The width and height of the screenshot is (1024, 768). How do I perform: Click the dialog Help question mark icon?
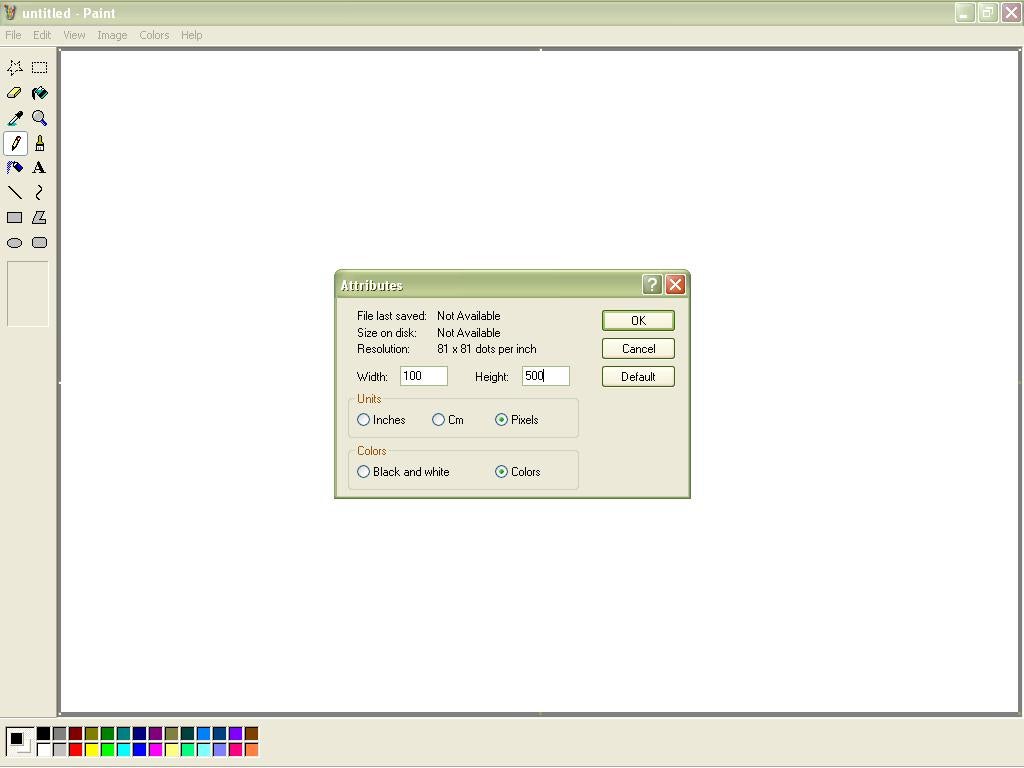pos(652,285)
